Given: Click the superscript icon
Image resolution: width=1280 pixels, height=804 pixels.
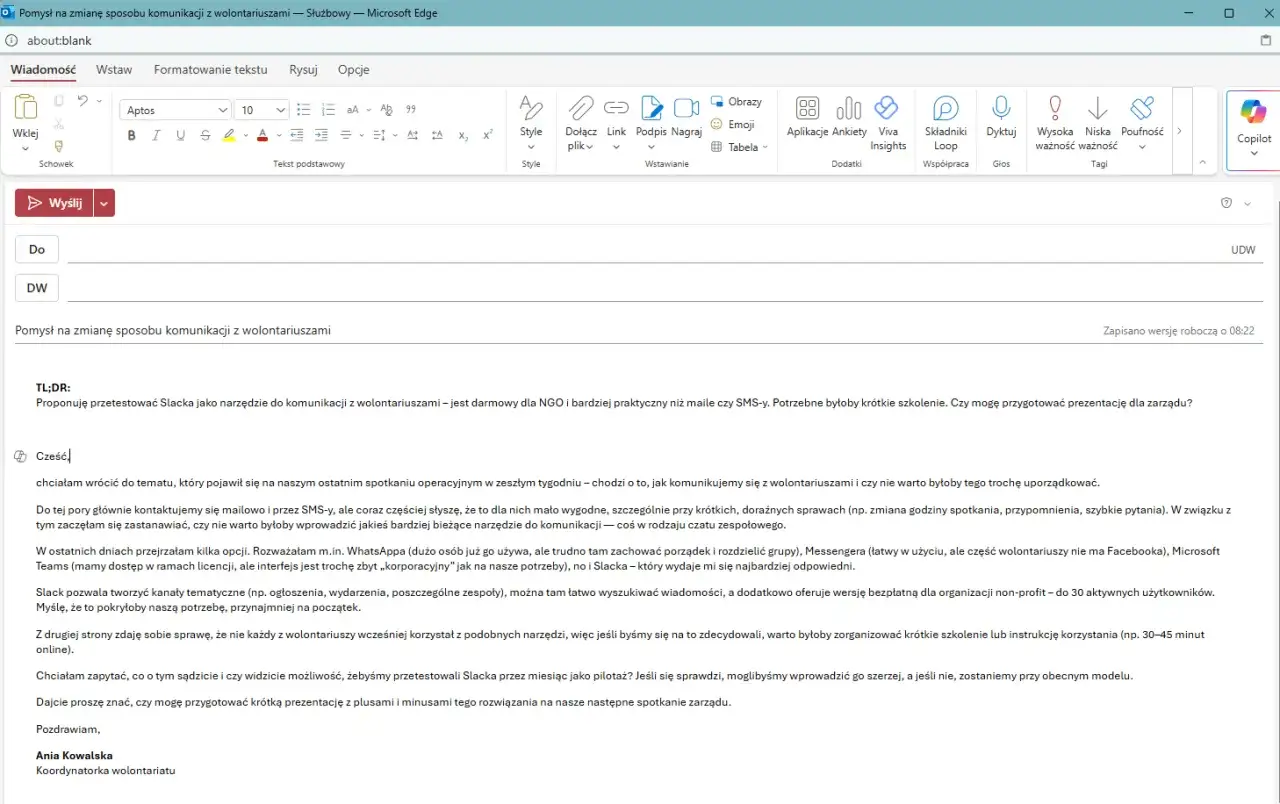Looking at the screenshot, I should [x=488, y=135].
